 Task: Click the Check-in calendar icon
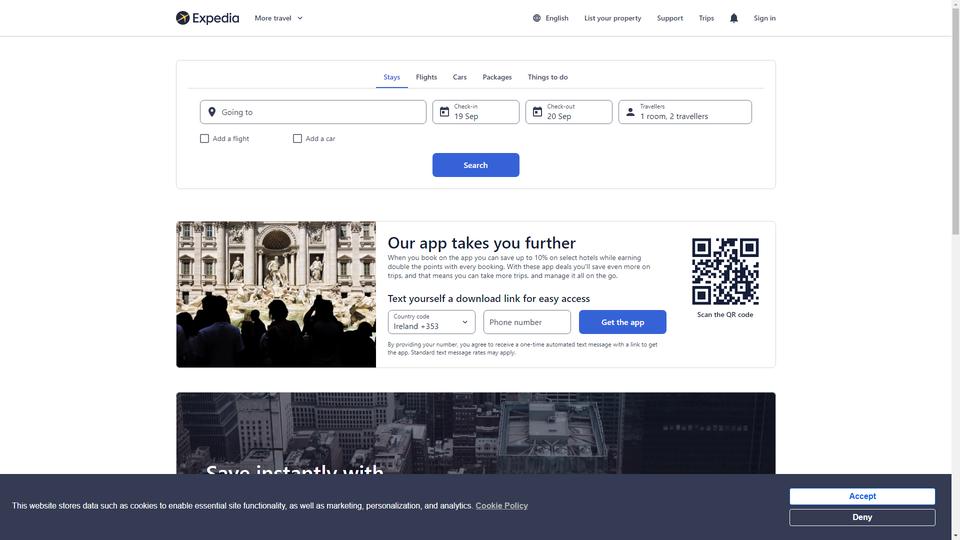444,112
